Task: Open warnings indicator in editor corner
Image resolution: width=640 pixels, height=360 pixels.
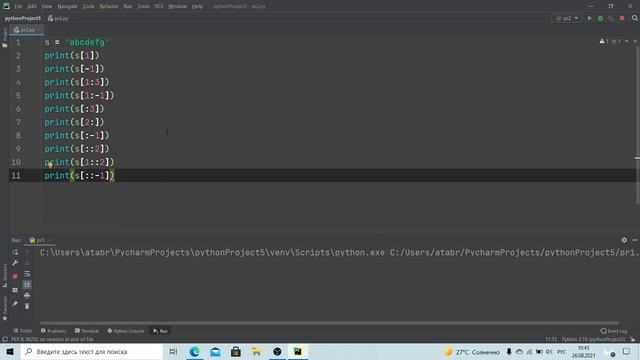Action: (604, 41)
